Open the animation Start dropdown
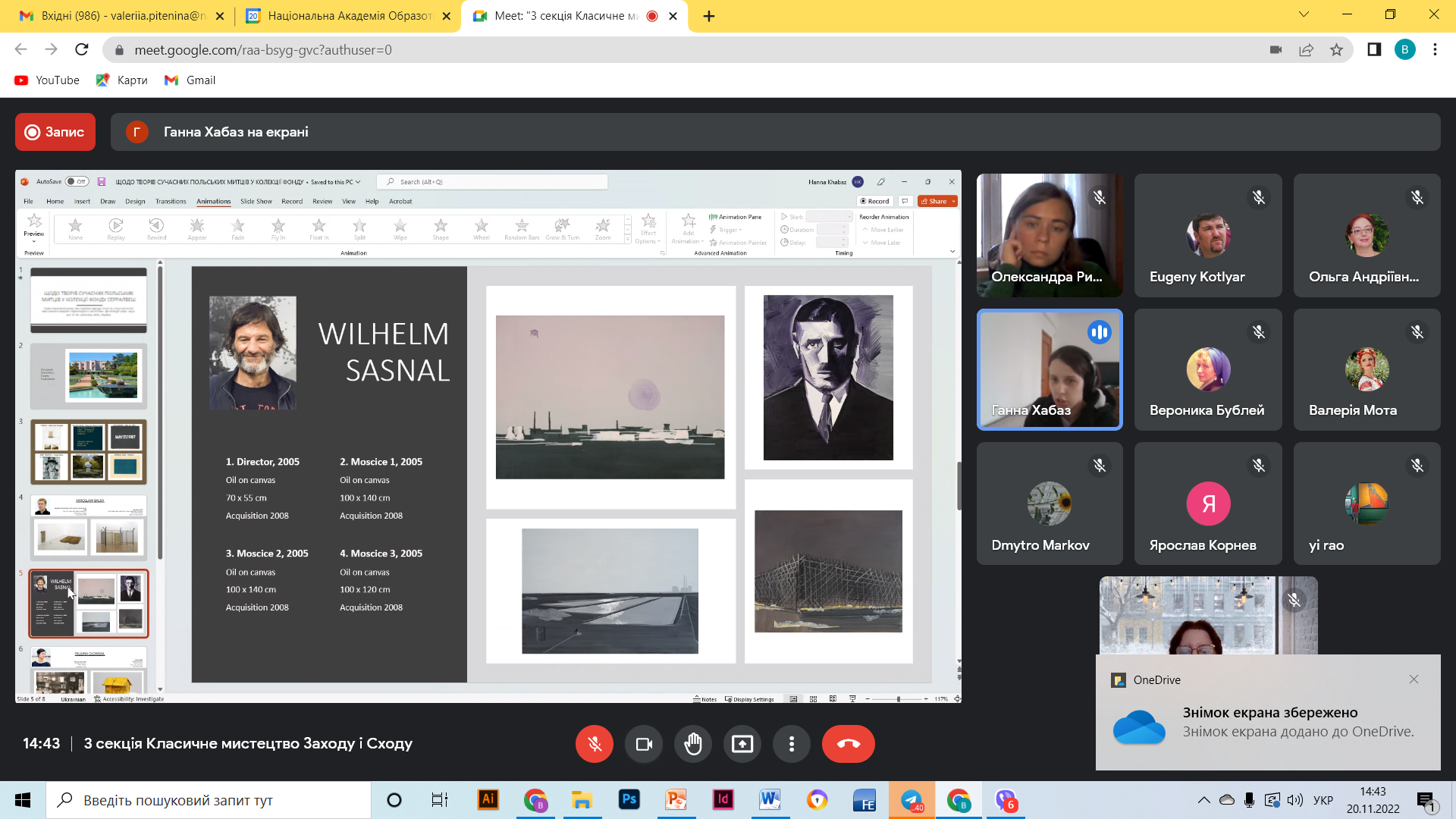 pos(829,217)
